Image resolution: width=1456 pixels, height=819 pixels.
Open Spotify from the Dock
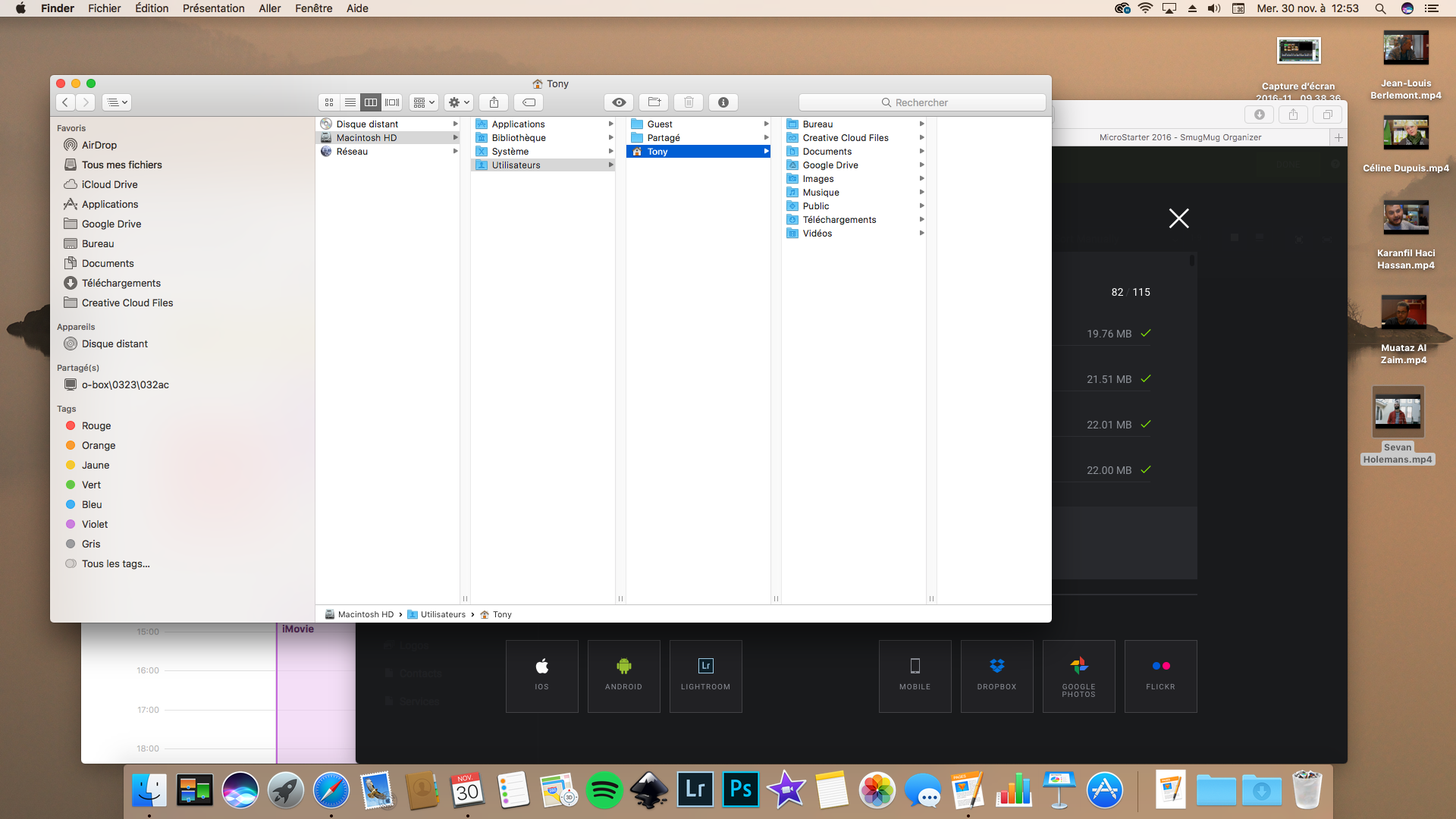coord(604,790)
